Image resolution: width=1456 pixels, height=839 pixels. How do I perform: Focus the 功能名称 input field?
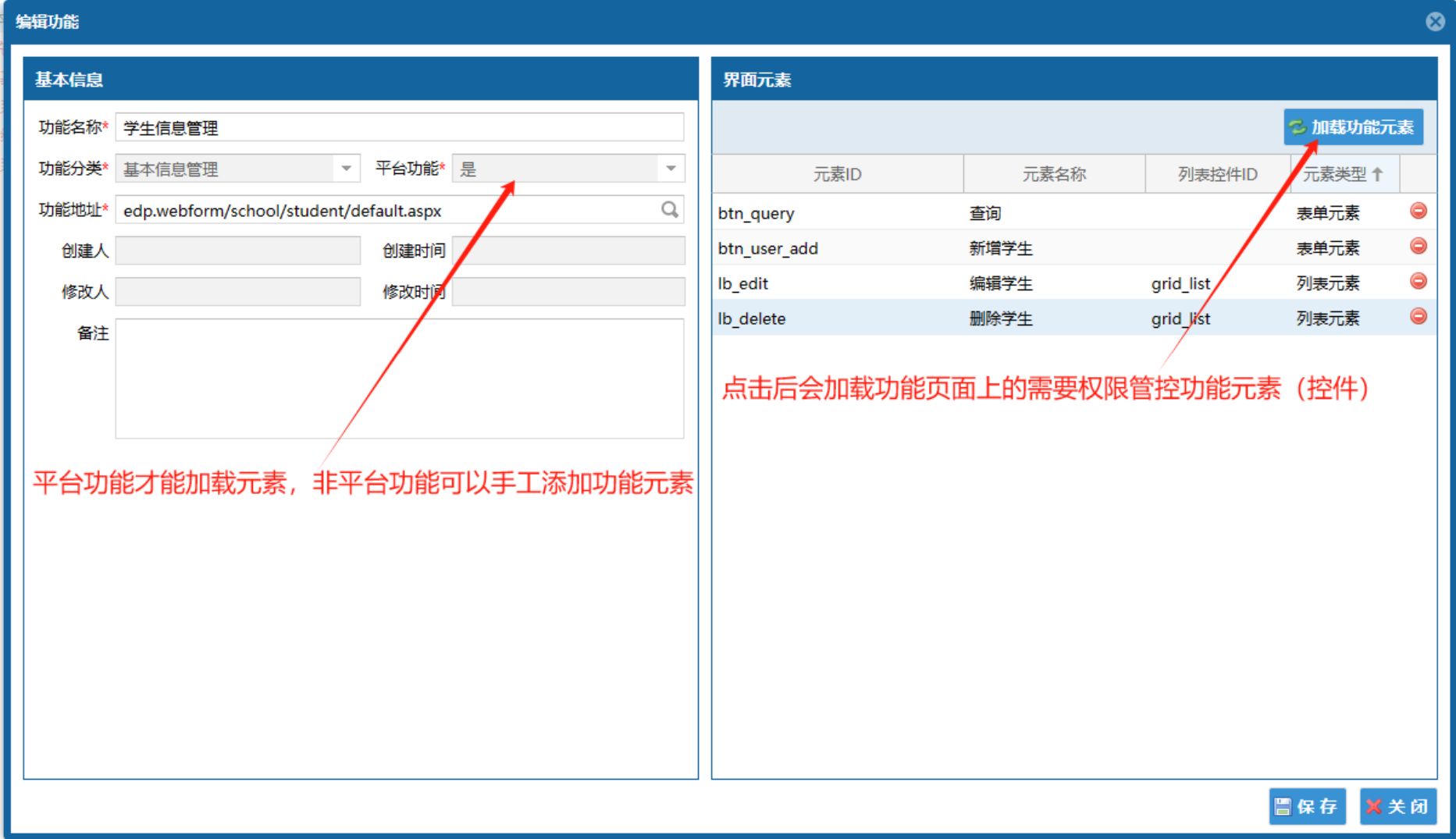click(x=399, y=127)
